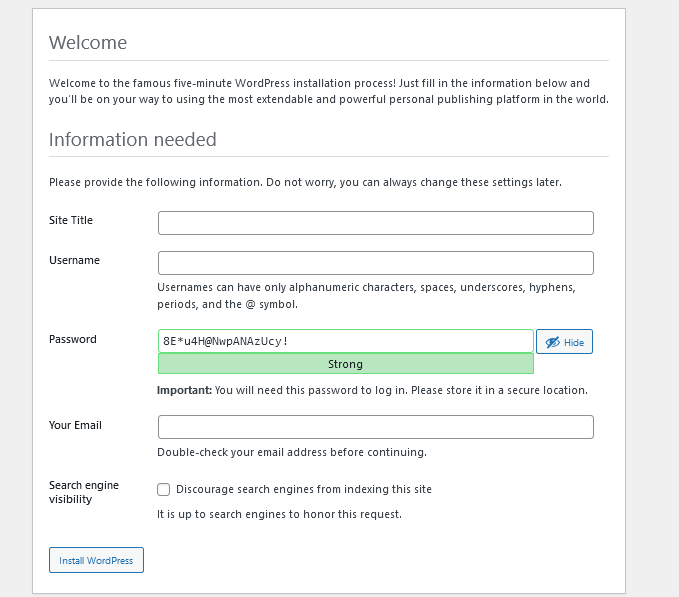Image resolution: width=679 pixels, height=597 pixels.
Task: Click the Install WordPress button
Action: click(x=96, y=560)
